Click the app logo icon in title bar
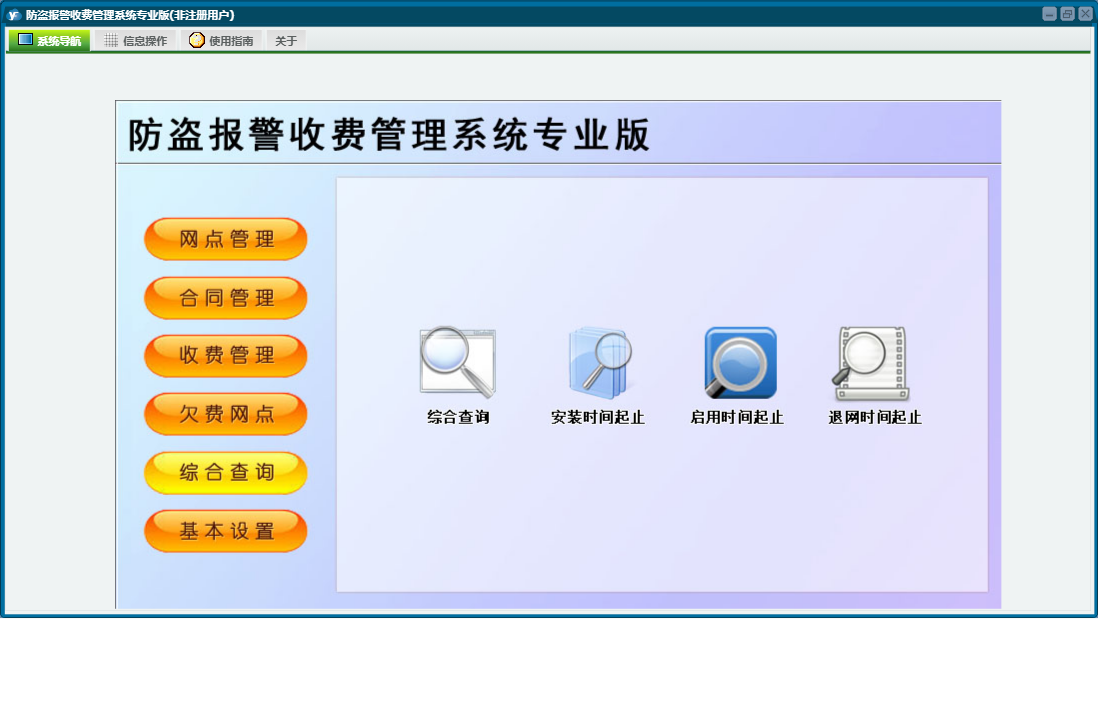The image size is (1098, 716). (x=13, y=15)
